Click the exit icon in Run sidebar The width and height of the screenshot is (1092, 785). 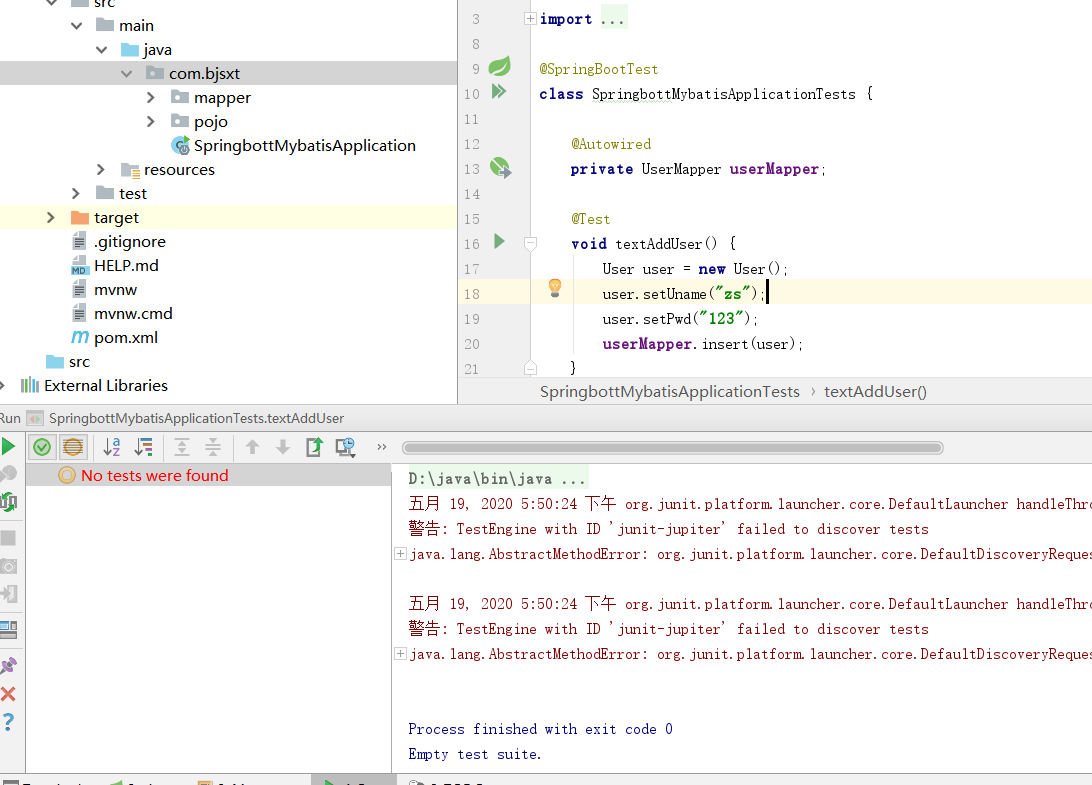click(x=8, y=594)
